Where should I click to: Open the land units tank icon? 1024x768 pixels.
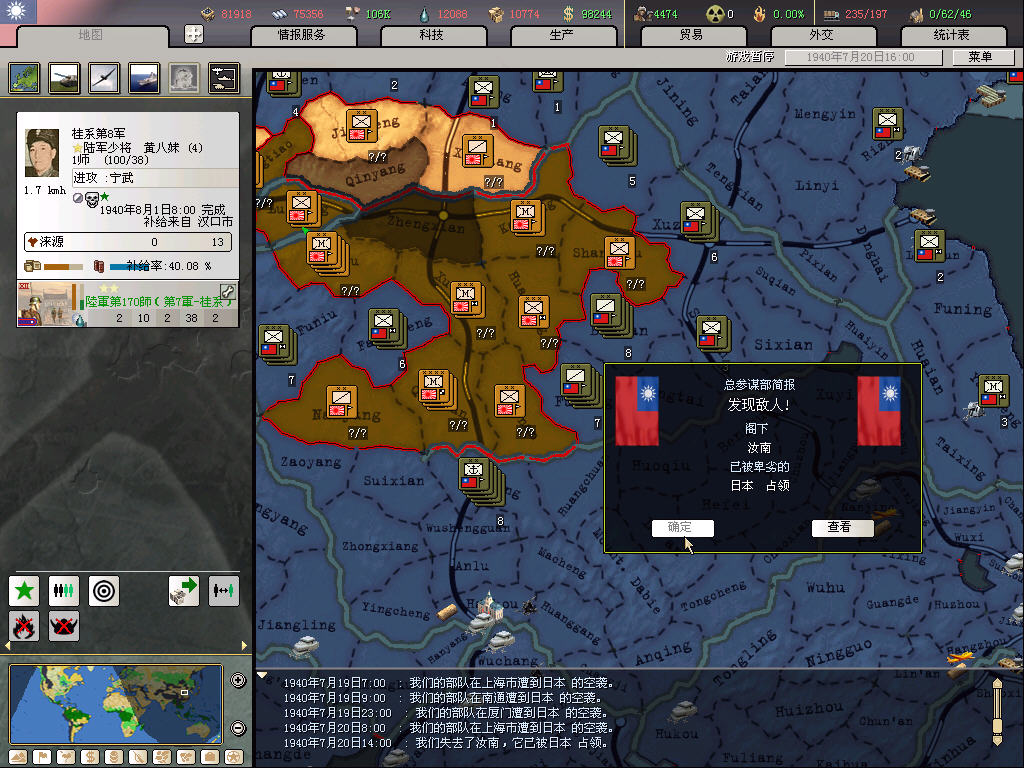pos(64,78)
